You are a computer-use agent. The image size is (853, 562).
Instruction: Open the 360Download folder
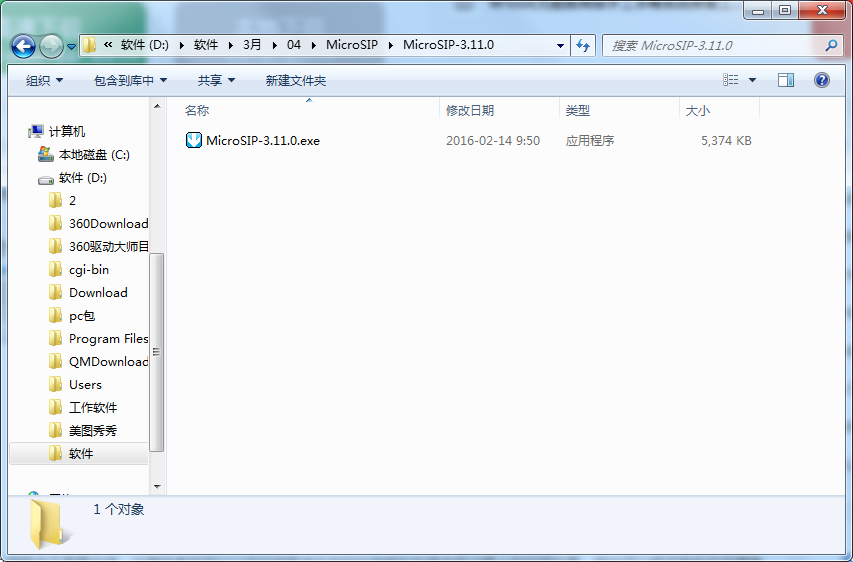point(108,224)
